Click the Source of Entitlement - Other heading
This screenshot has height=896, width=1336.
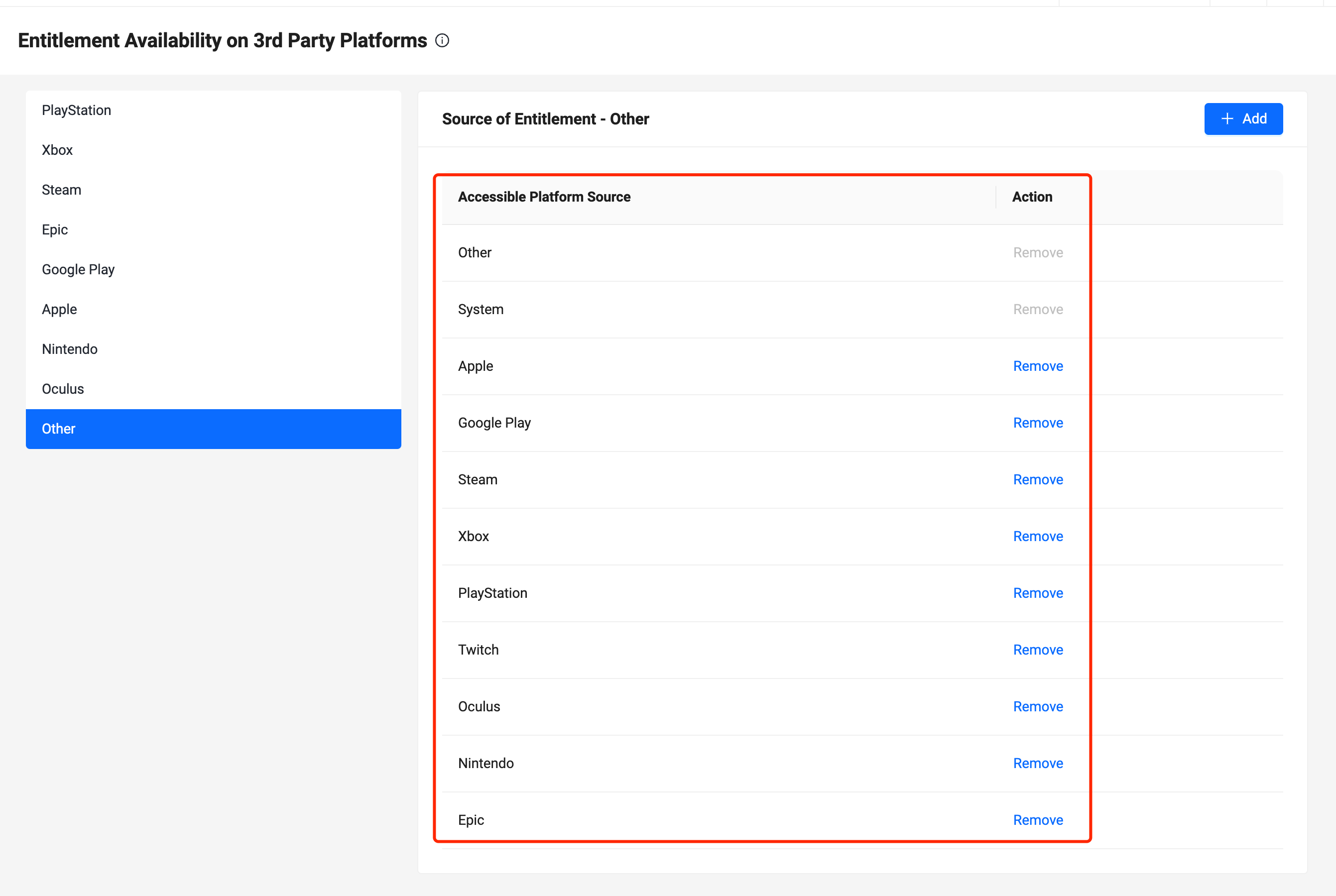pos(545,119)
